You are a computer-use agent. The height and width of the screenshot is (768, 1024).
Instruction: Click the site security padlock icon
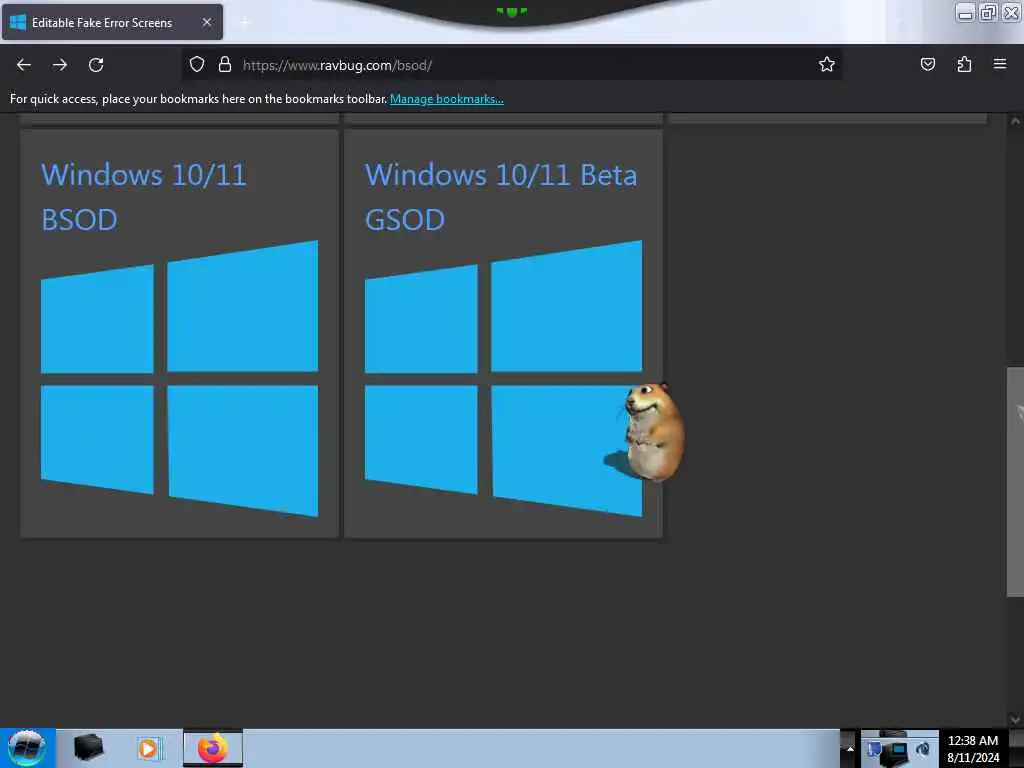(x=225, y=64)
